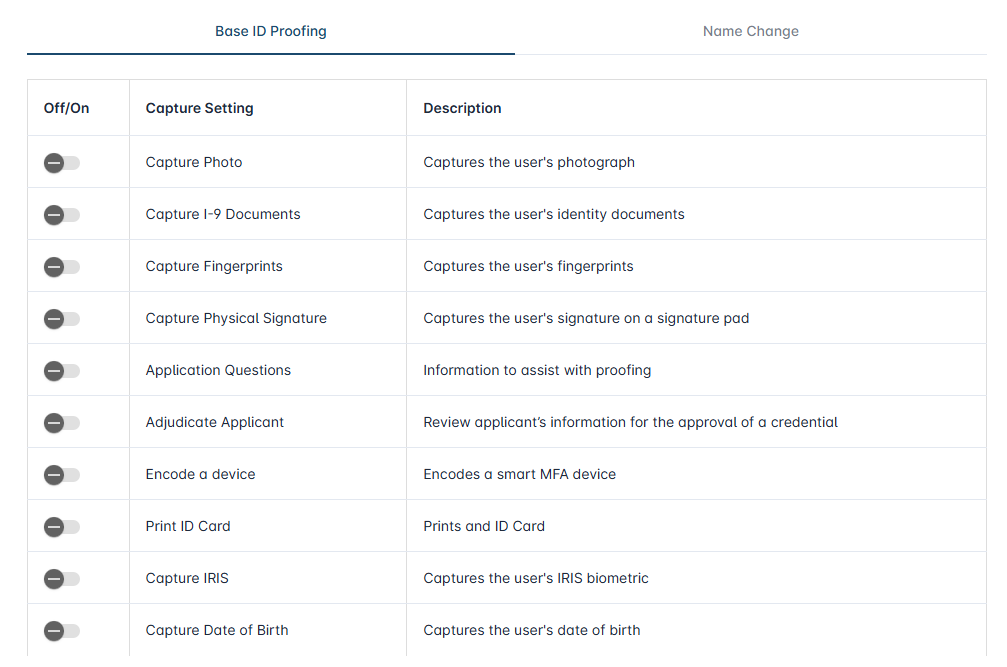Toggle Adjudicate Applicant setting on

tap(62, 423)
